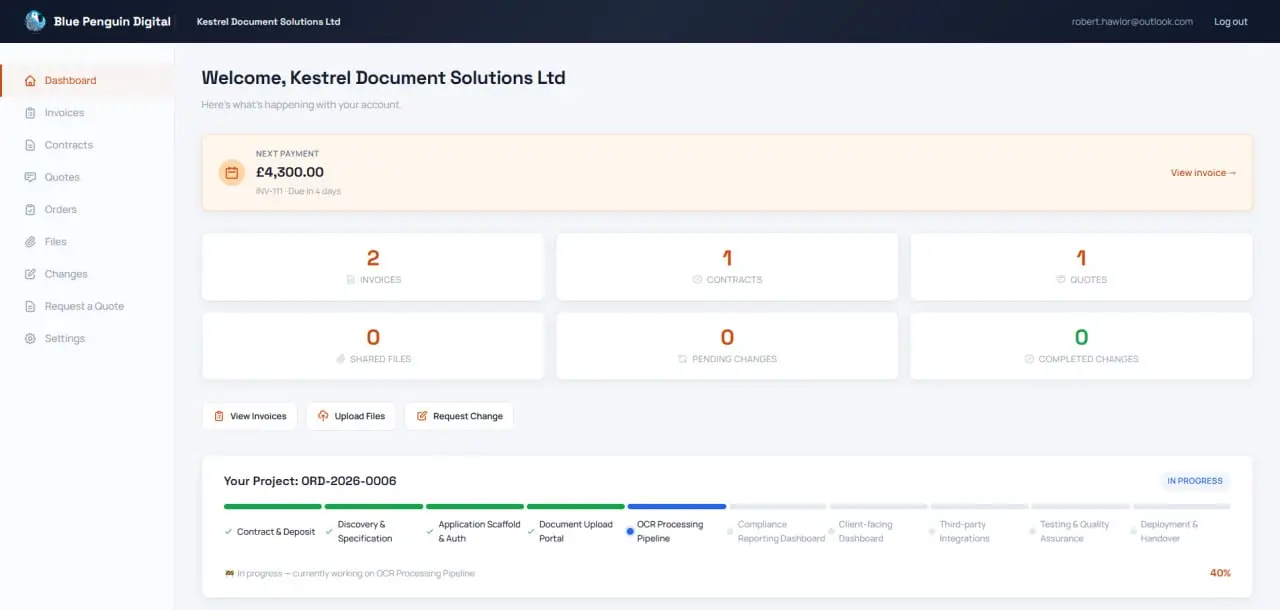Open the Shared Files card showing 0

[x=373, y=346]
